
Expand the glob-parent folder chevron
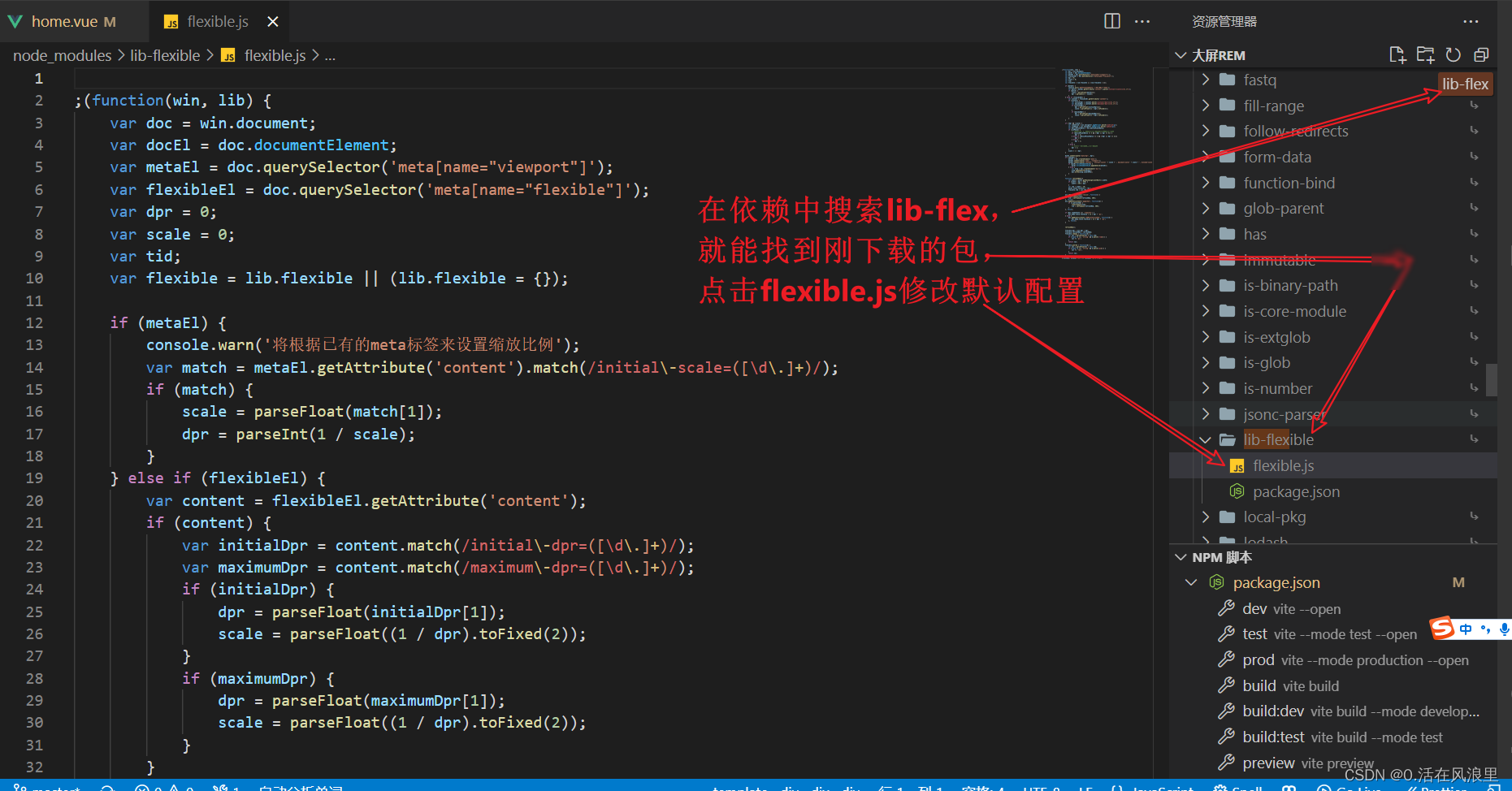tap(1206, 208)
